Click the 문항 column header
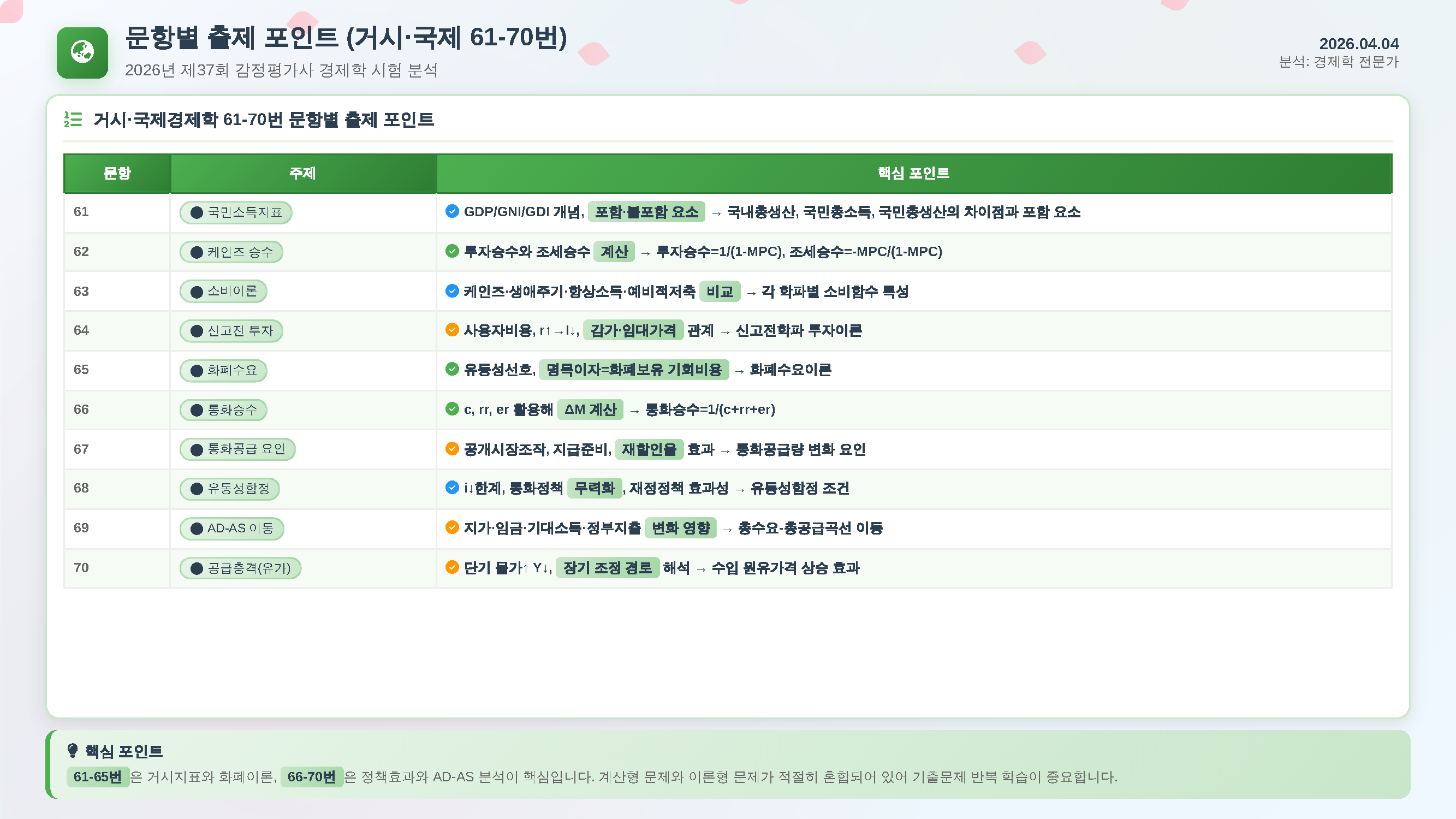Screen dimensions: 1456x819 point(117,173)
